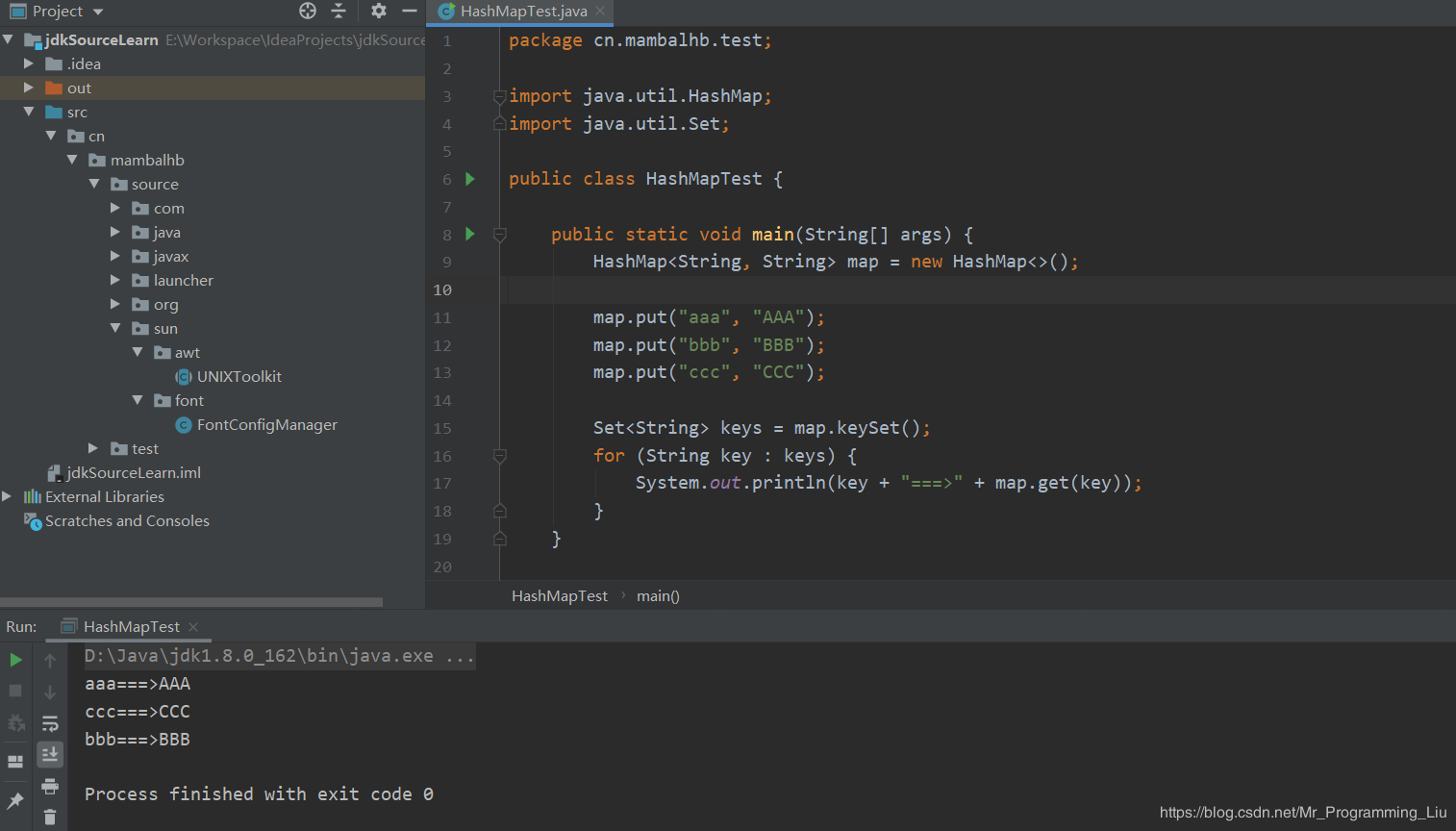1456x831 pixels.
Task: Click the 'package cn.mambalhb.test;' line
Action: tap(640, 40)
